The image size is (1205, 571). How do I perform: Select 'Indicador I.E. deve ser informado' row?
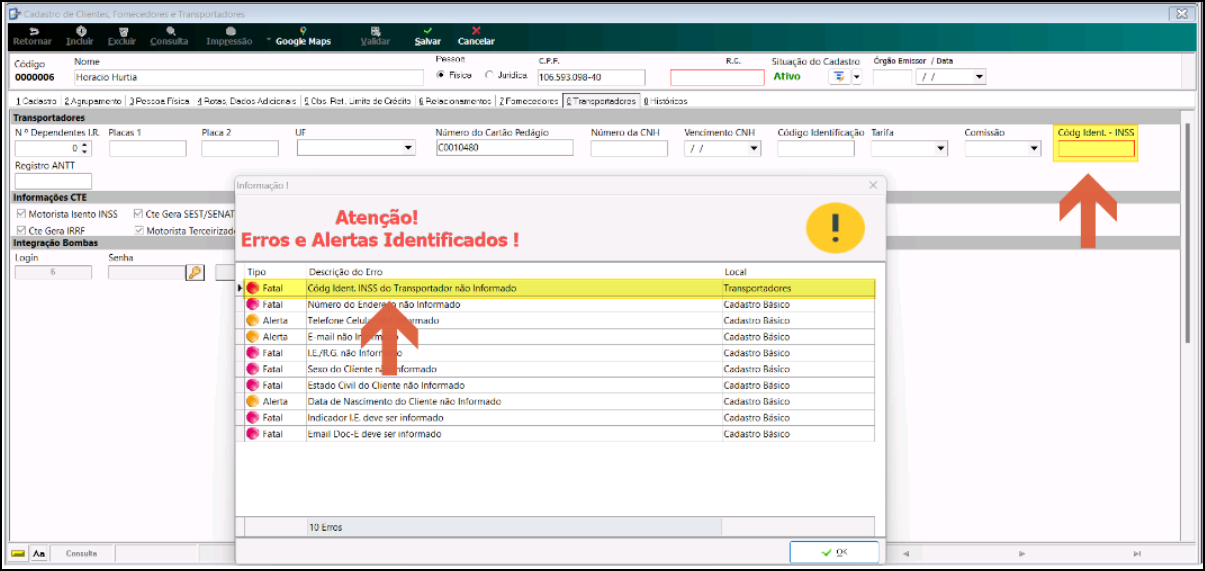[560, 418]
